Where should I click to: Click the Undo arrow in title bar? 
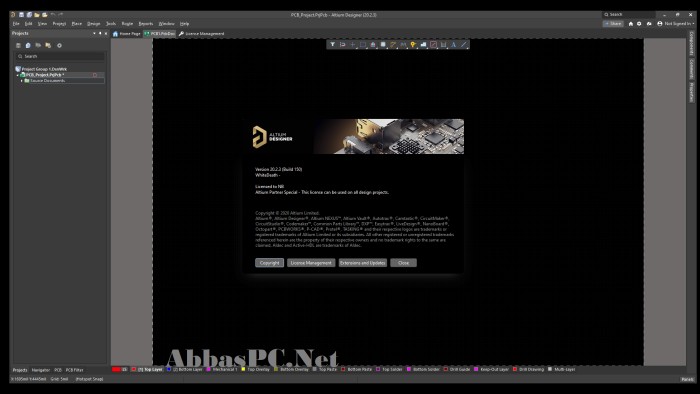tap(53, 15)
